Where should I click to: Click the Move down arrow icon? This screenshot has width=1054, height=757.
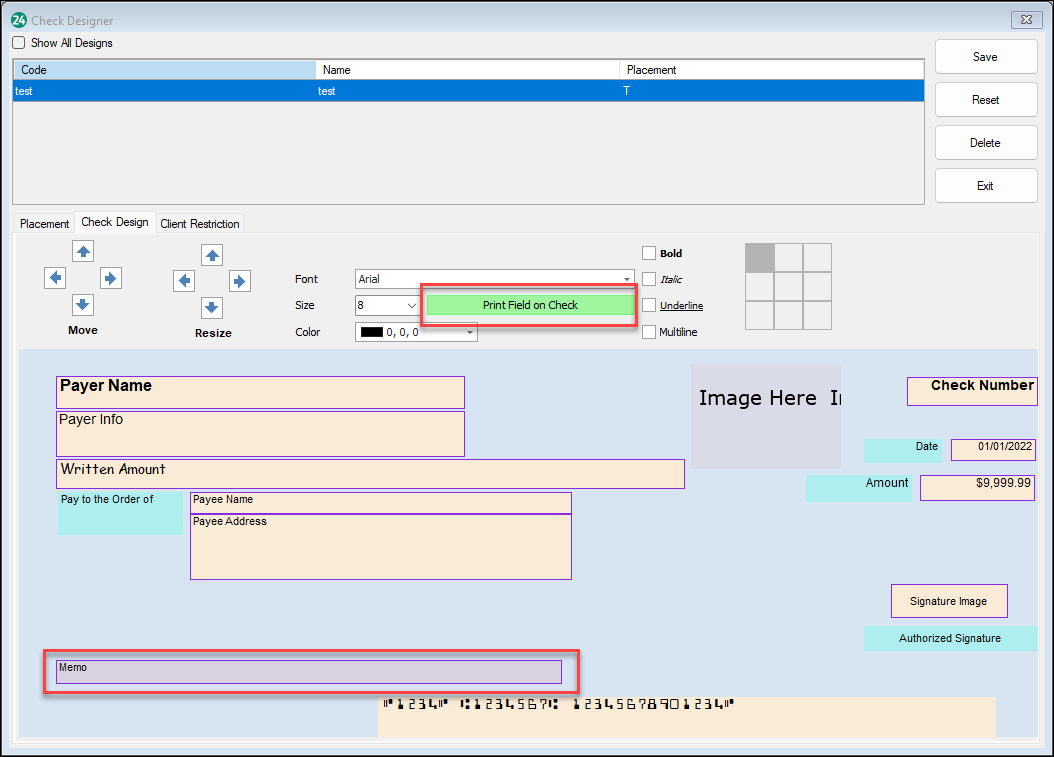click(83, 305)
